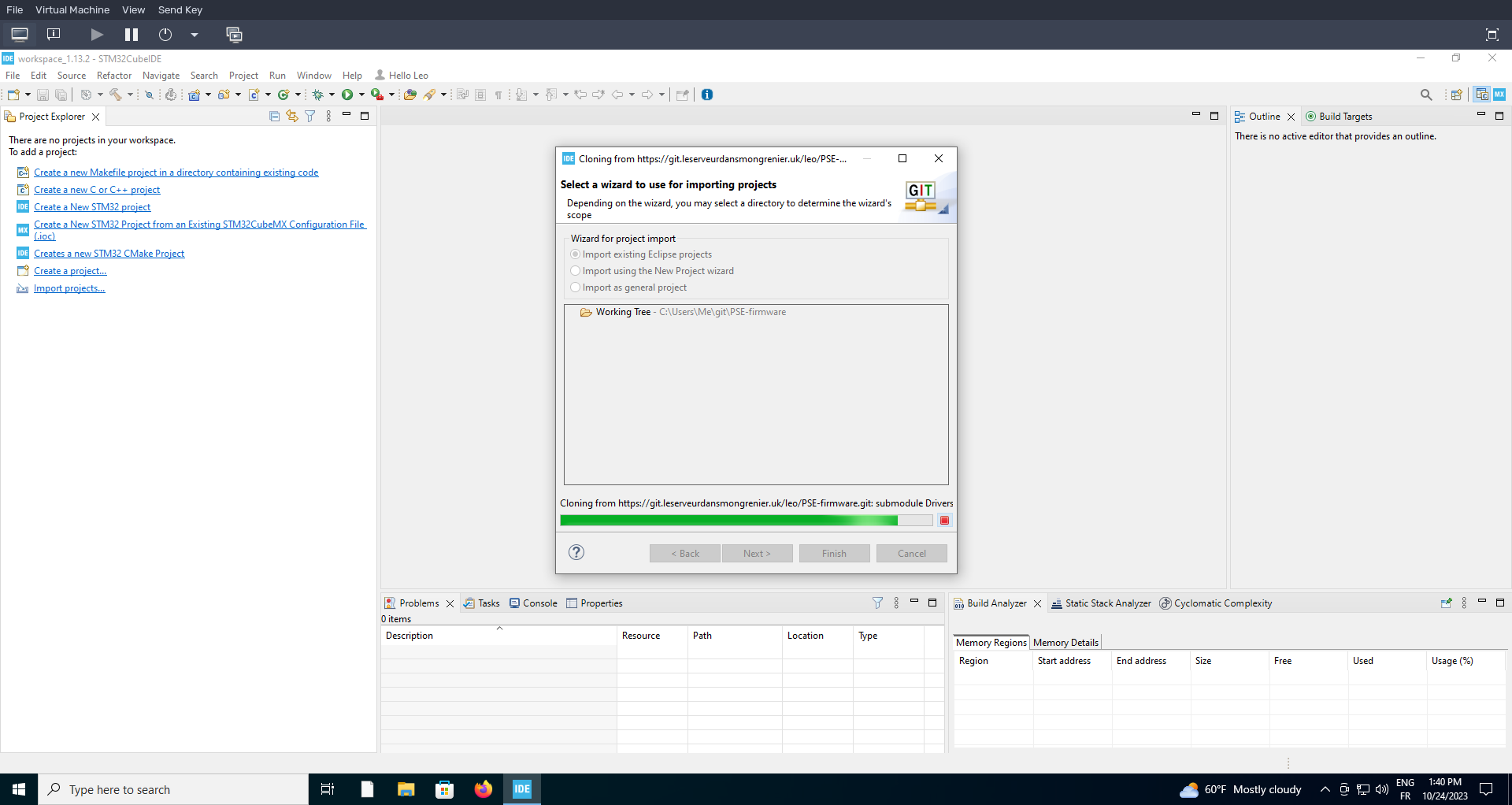Pause the virtual machine
This screenshot has width=1512, height=805.
132,35
